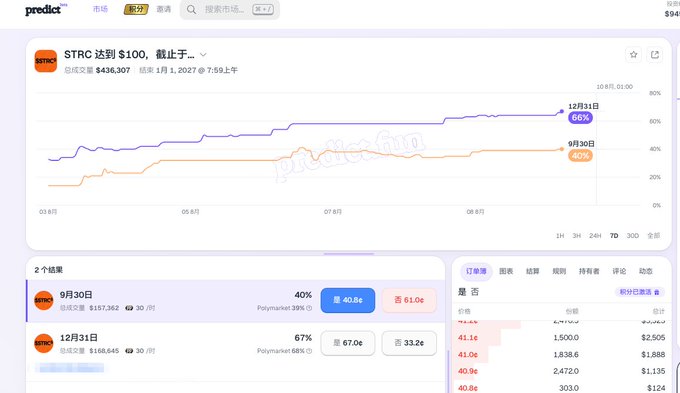
Task: Switch to 订单簿 tab
Action: pos(476,271)
